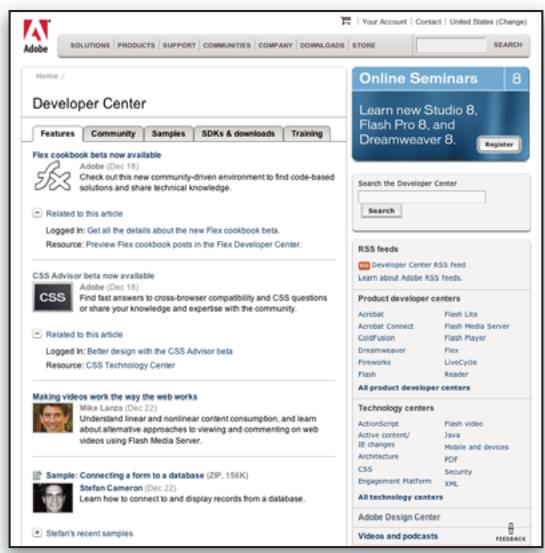Open Fireworks developer center link
This screenshot has height=553, width=545.
374,362
